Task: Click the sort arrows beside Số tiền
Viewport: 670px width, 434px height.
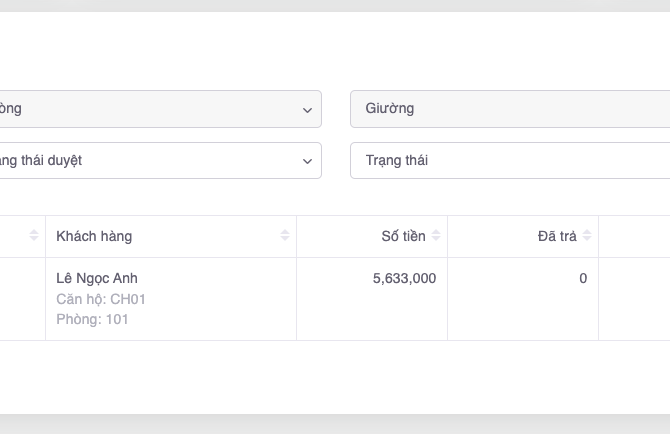Action: [436, 236]
